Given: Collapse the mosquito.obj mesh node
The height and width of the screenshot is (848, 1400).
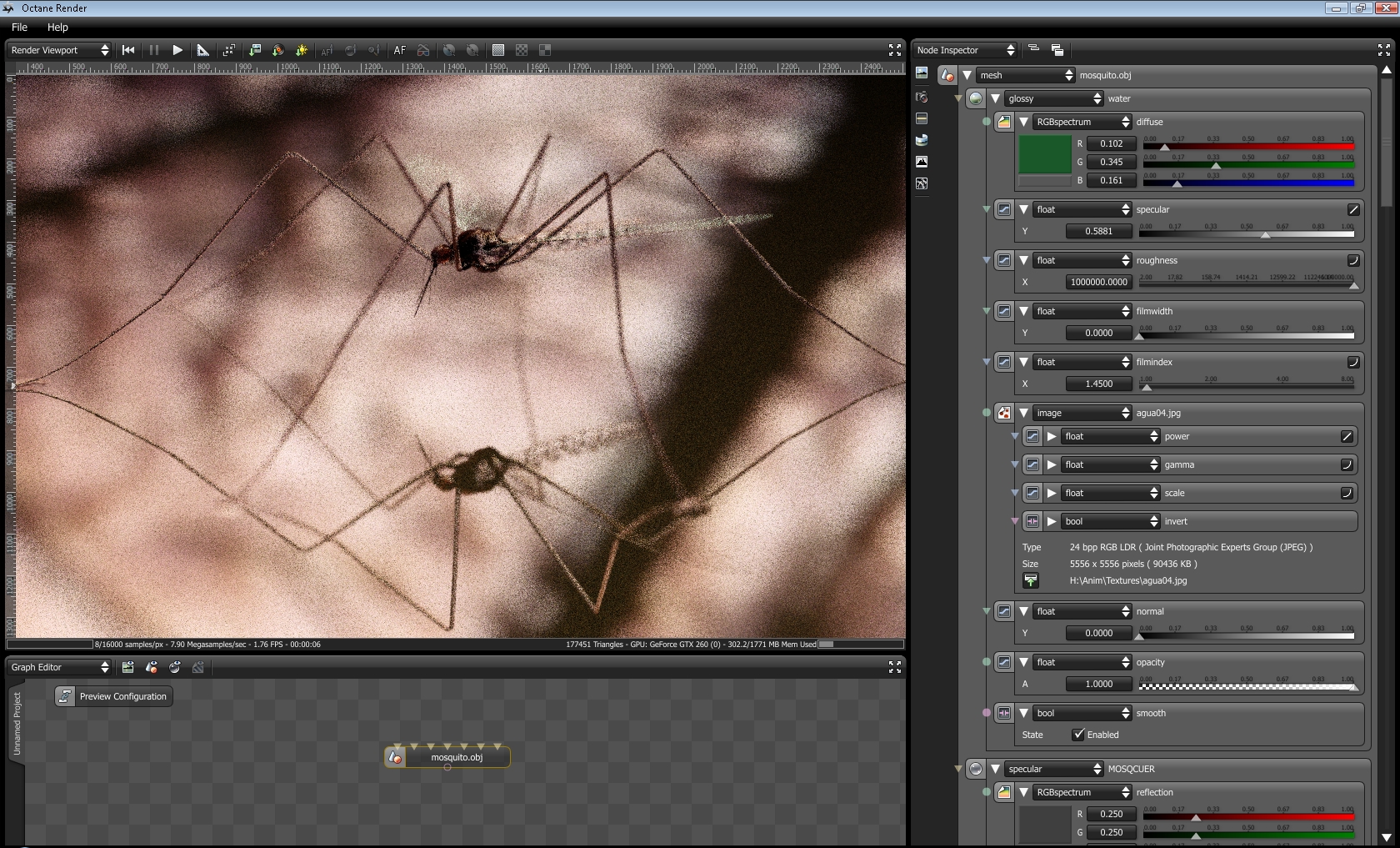Looking at the screenshot, I should point(967,75).
